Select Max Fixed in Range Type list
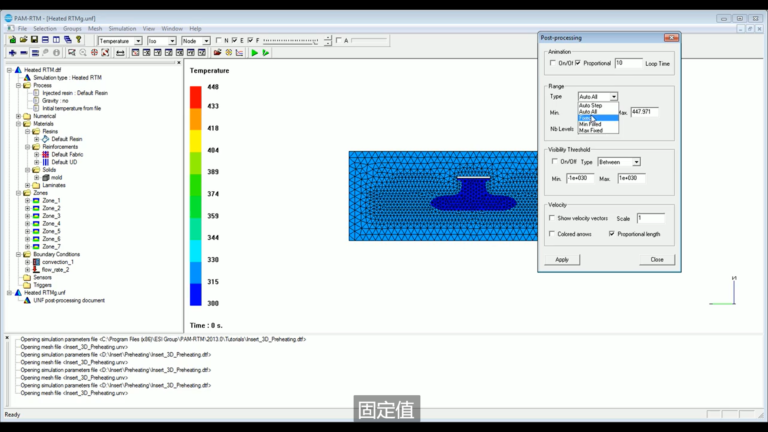 tap(598, 130)
